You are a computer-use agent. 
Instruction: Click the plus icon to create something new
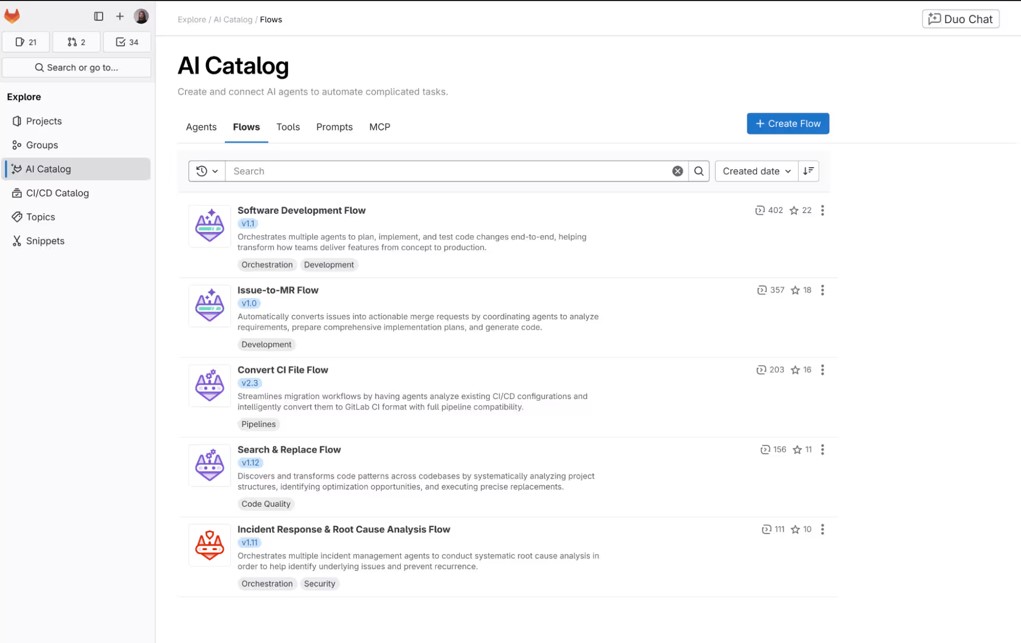pos(120,16)
